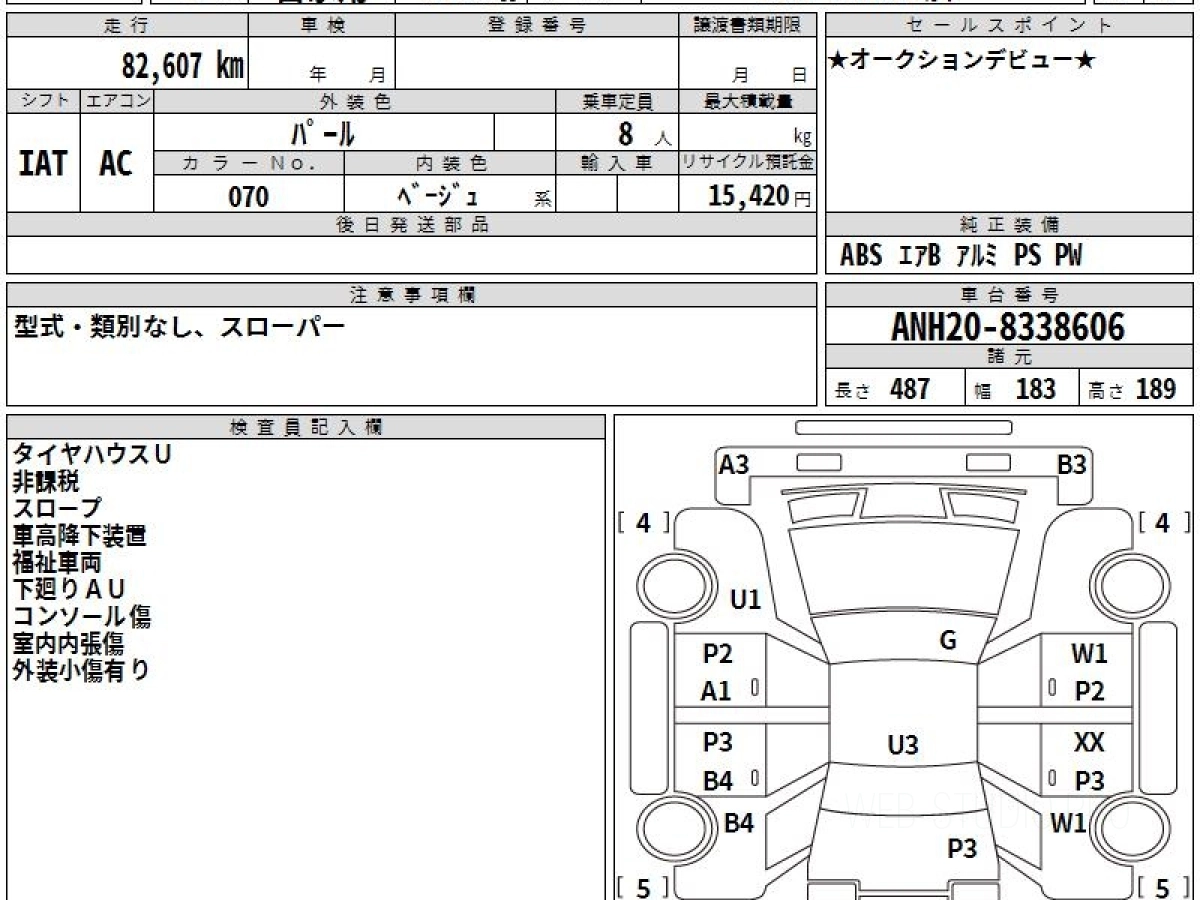Viewport: 1200px width, 900px height.
Task: Select the 純正装備 header
Action: [1009, 225]
